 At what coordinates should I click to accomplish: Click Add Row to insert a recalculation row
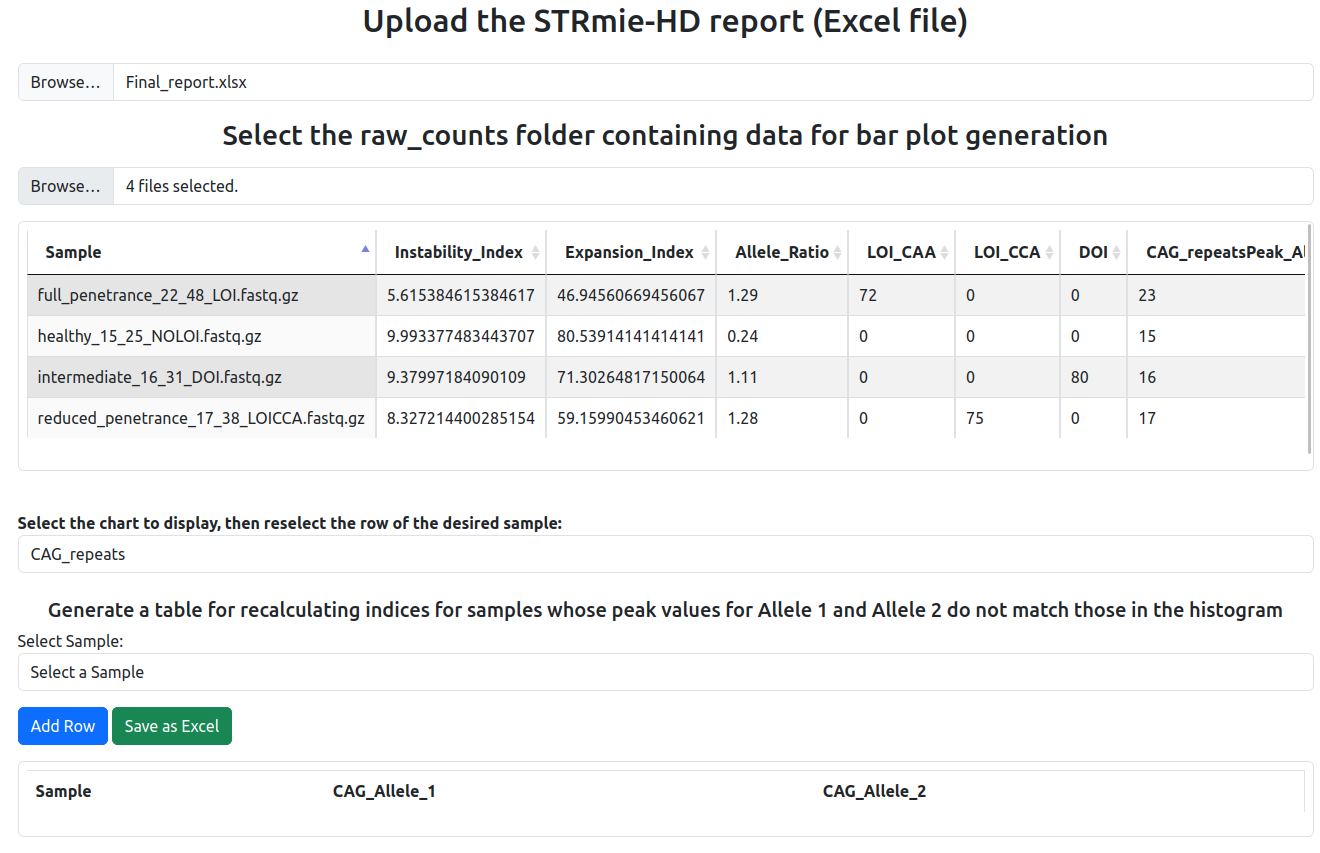pos(62,726)
